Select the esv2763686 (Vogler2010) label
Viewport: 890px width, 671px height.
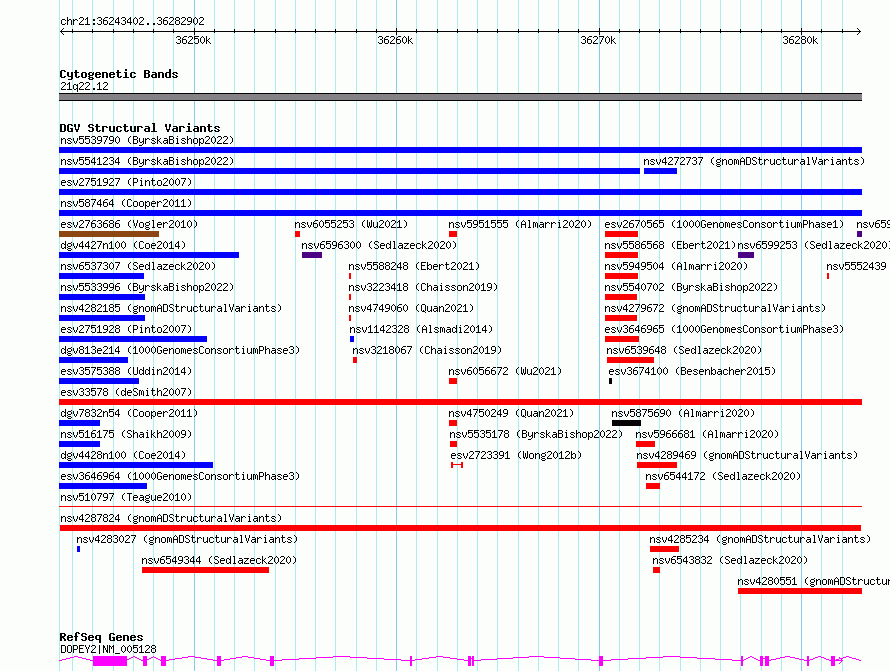click(129, 224)
